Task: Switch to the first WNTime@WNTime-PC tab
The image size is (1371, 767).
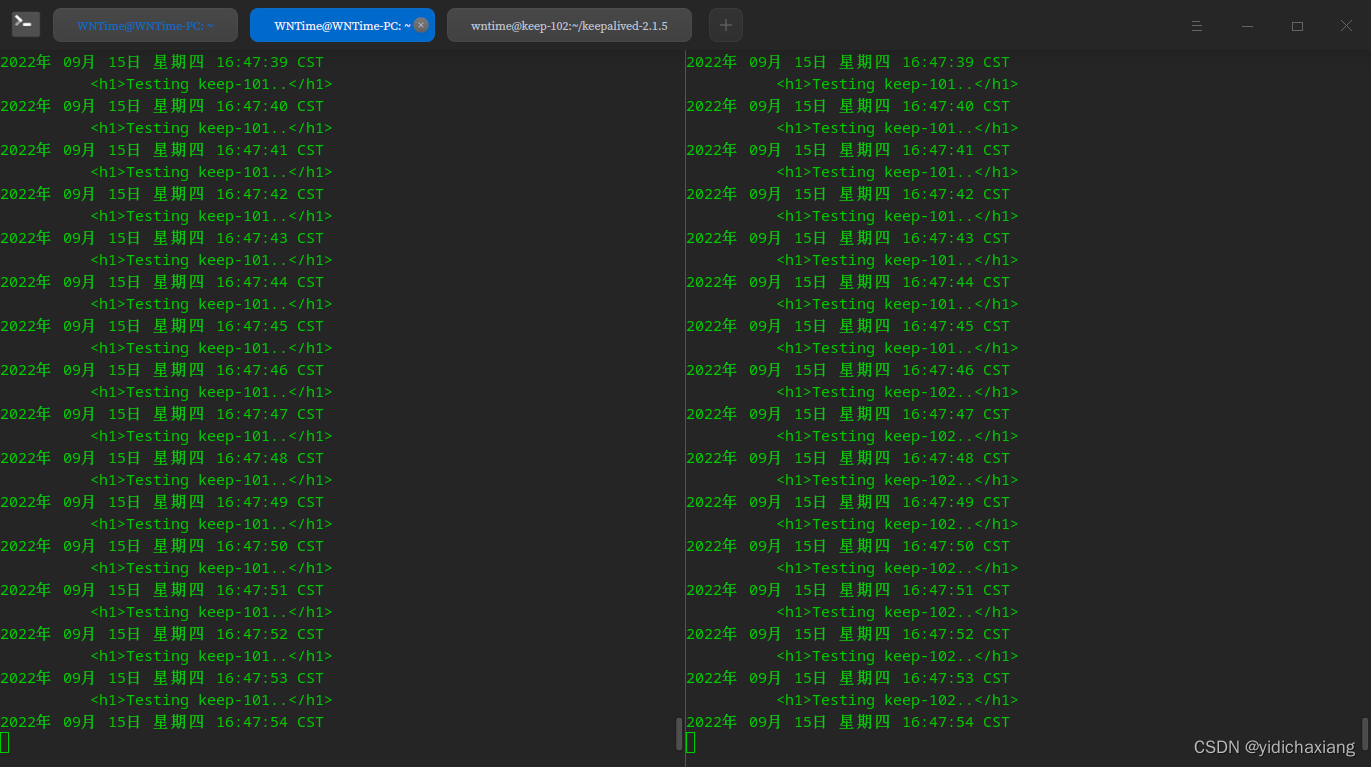Action: pyautogui.click(x=146, y=25)
